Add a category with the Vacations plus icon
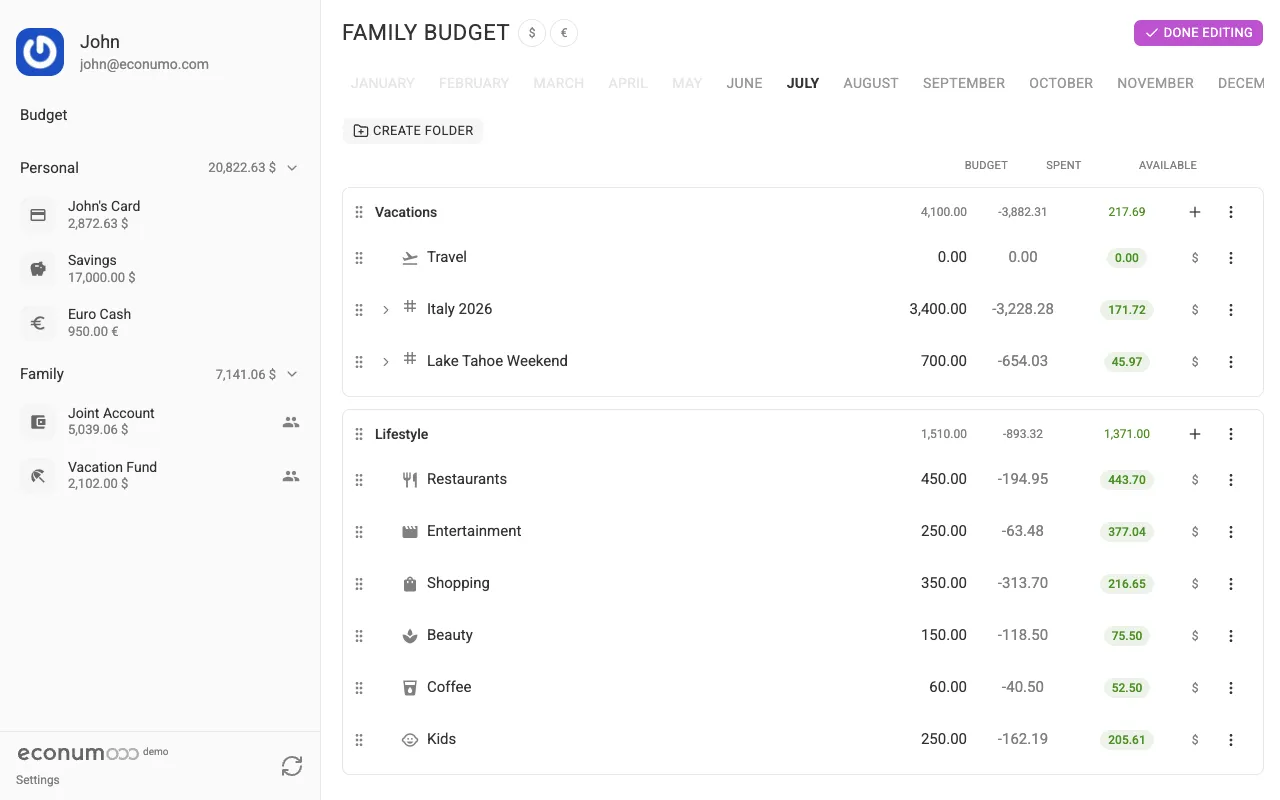The height and width of the screenshot is (800, 1280). click(1195, 212)
